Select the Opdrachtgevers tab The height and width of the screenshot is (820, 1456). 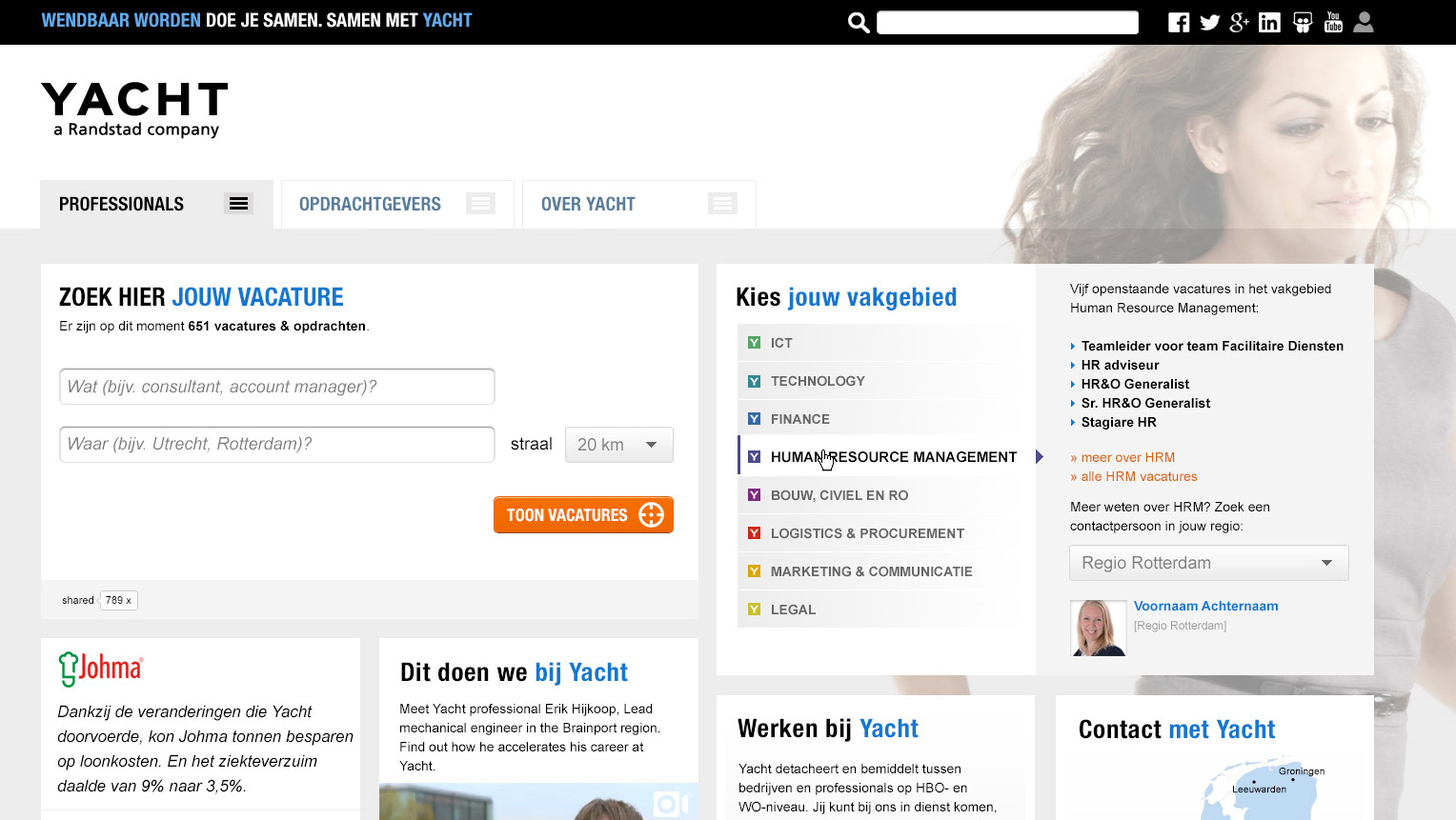point(397,204)
